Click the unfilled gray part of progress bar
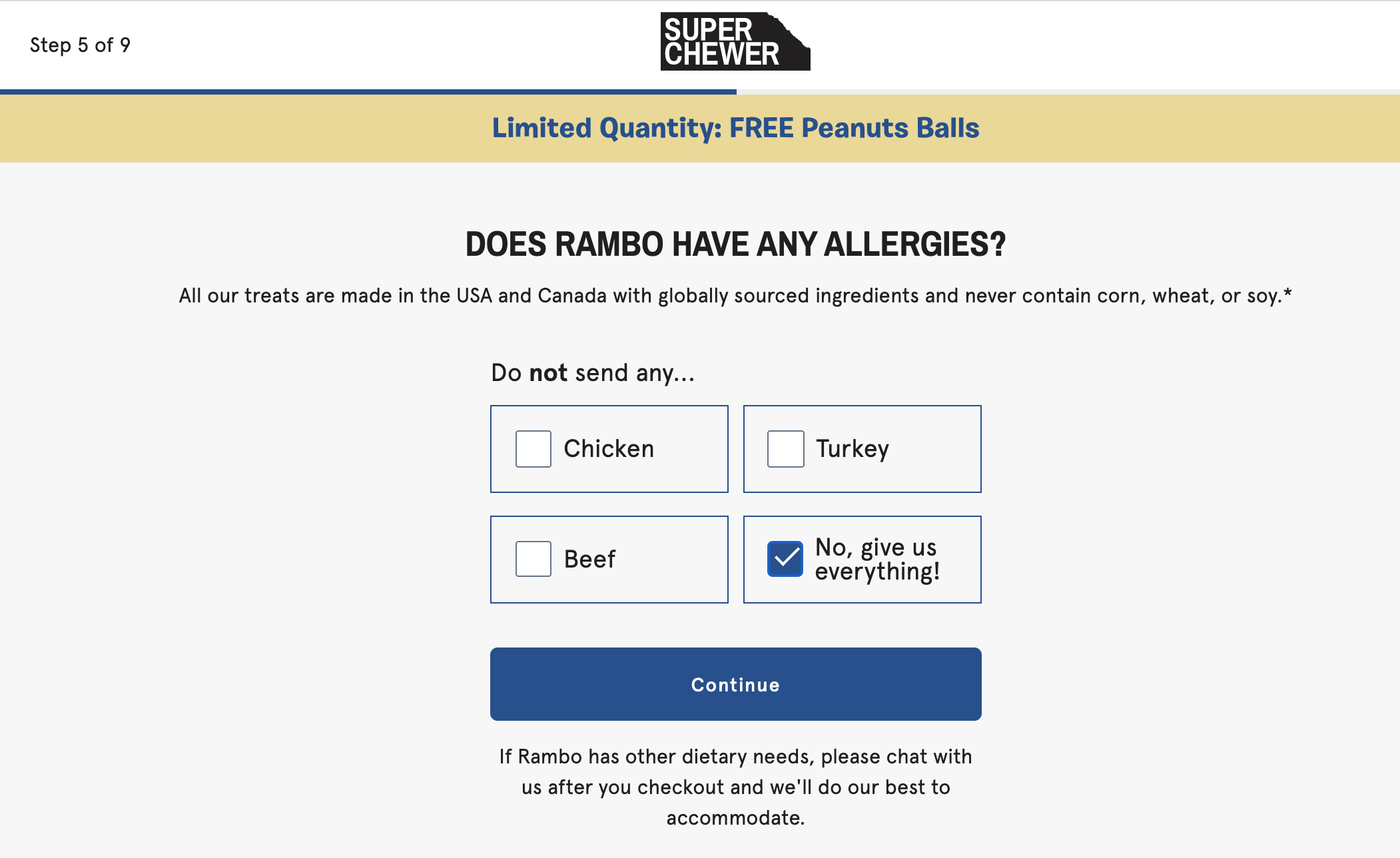 tap(1068, 92)
